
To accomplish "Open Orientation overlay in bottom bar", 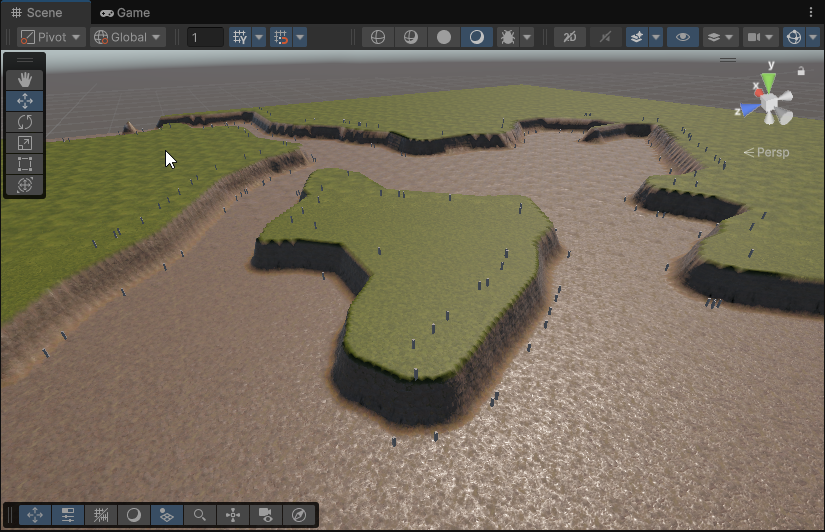I will [233, 515].
